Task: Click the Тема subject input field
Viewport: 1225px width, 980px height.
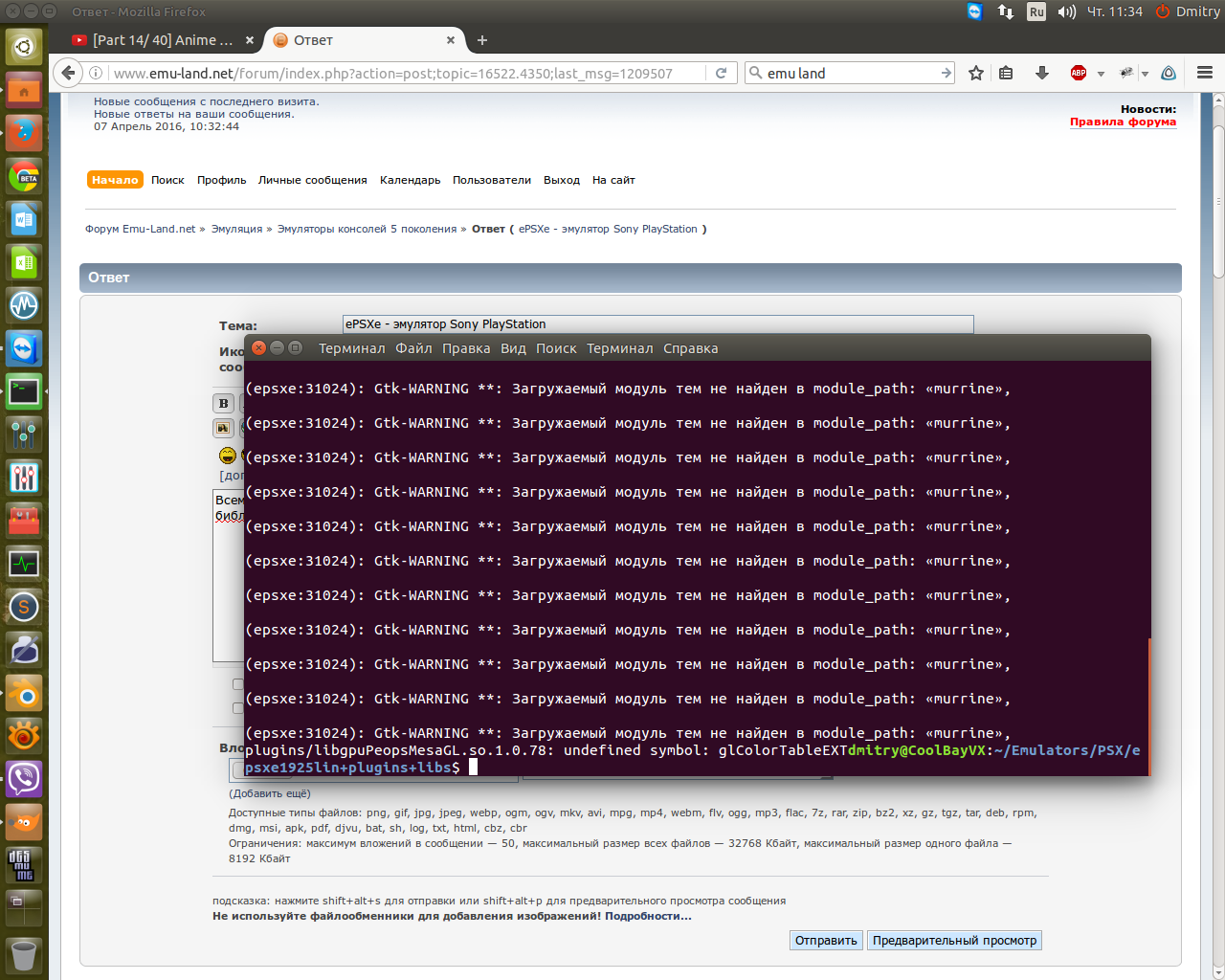Action: tap(657, 324)
